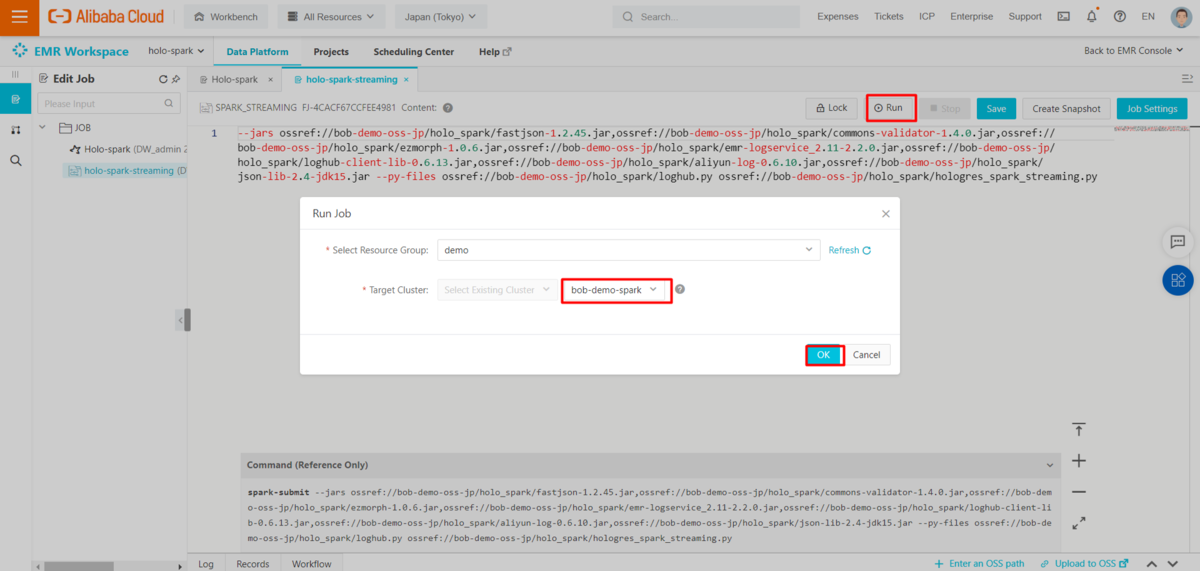Open the Help external link tab
The height and width of the screenshot is (571, 1200).
tap(495, 52)
